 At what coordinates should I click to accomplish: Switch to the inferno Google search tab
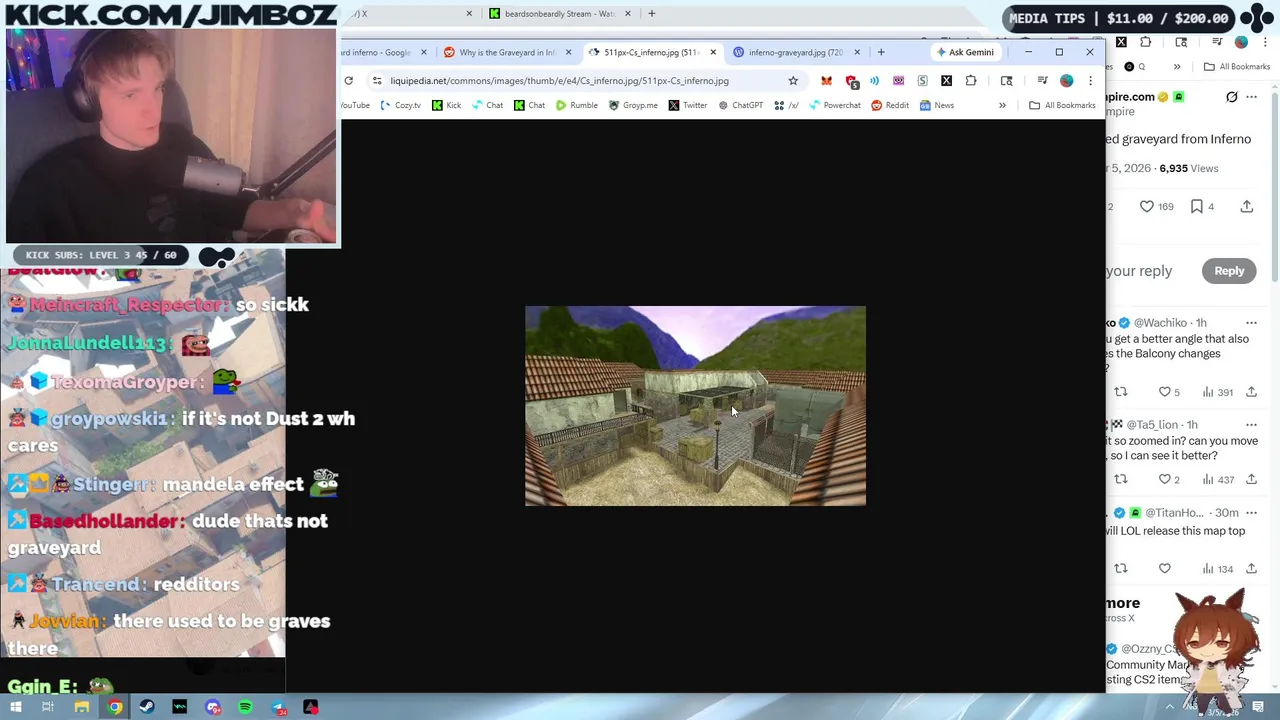(383, 52)
